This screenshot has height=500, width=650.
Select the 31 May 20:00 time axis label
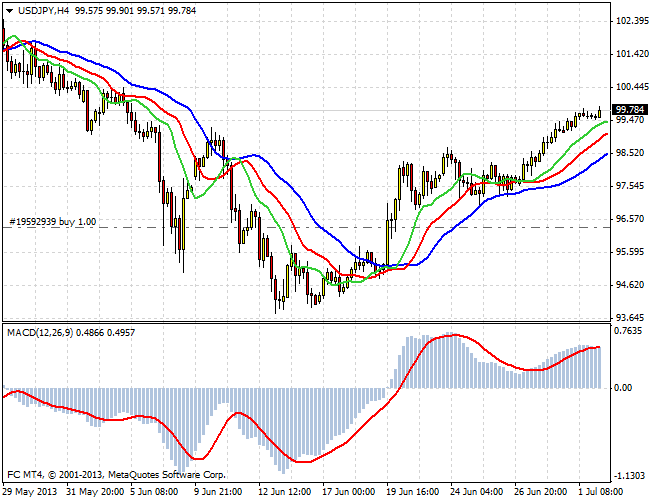pos(95,492)
